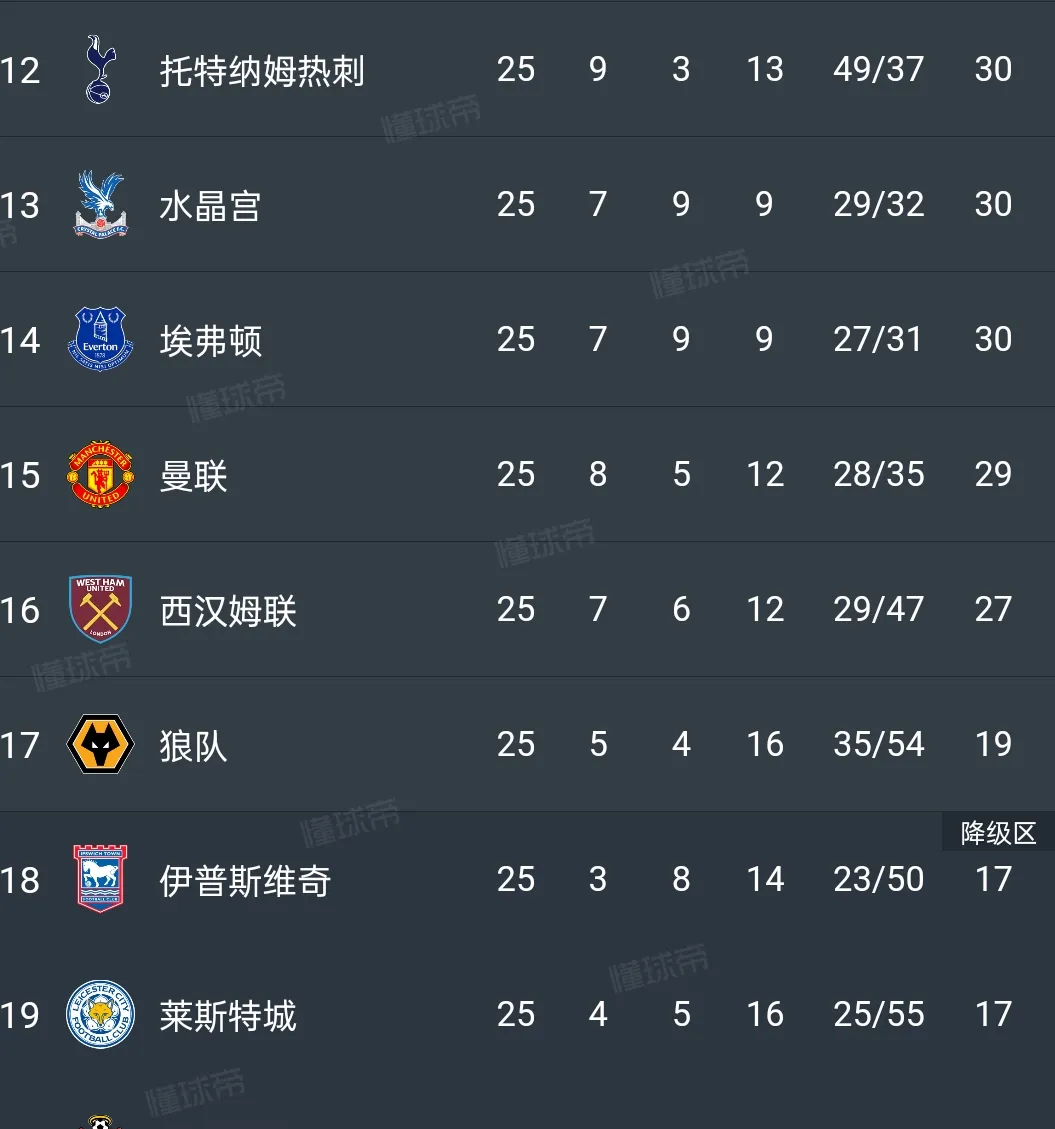
Task: Tap the 曼联 team name
Action: 193,476
